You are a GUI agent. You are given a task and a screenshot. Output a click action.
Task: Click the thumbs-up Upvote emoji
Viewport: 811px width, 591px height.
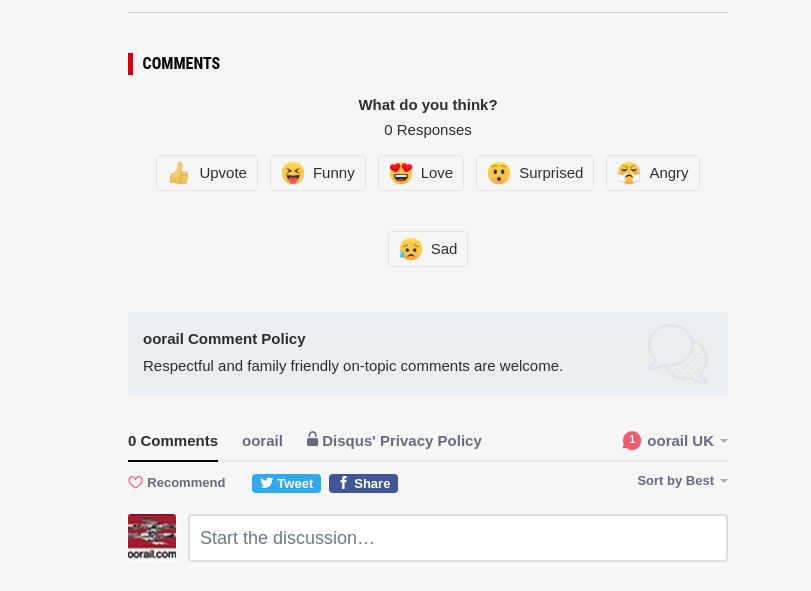coord(179,173)
